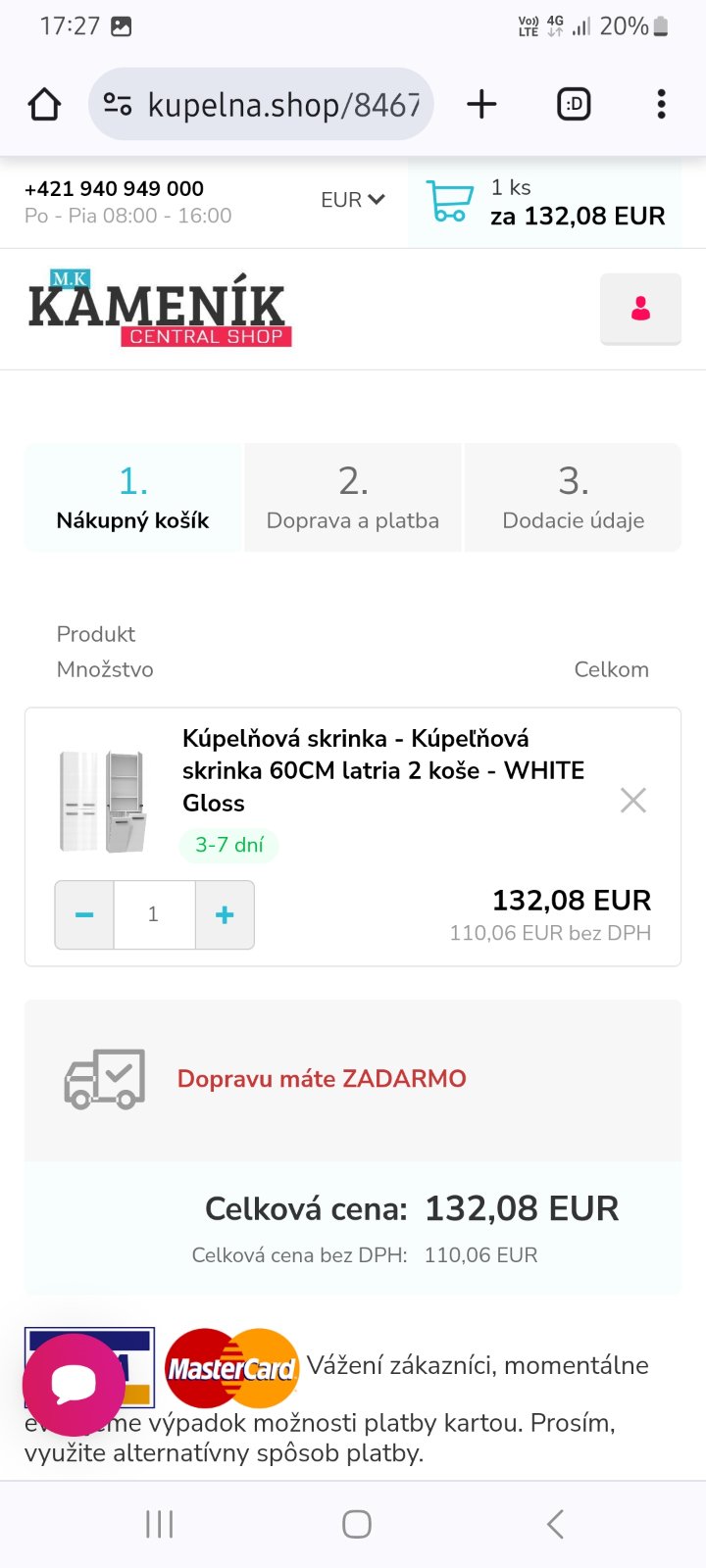Image resolution: width=706 pixels, height=1568 pixels.
Task: Go to Dodacie údaje step
Action: coord(573,498)
